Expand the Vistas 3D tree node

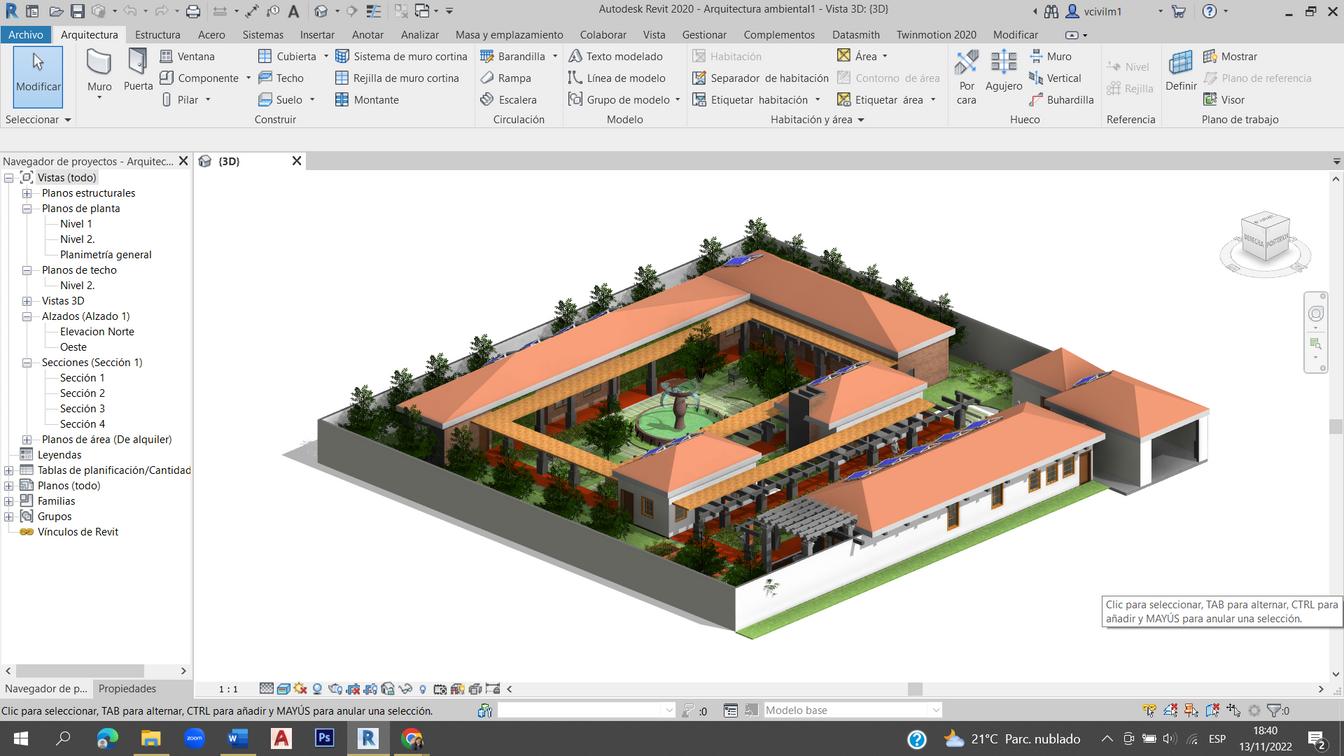click(27, 301)
